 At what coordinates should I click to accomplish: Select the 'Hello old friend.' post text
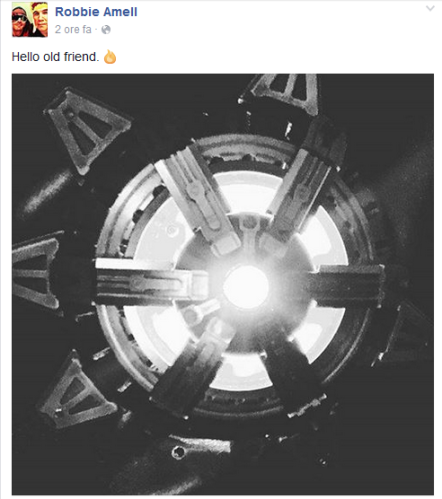[55, 57]
